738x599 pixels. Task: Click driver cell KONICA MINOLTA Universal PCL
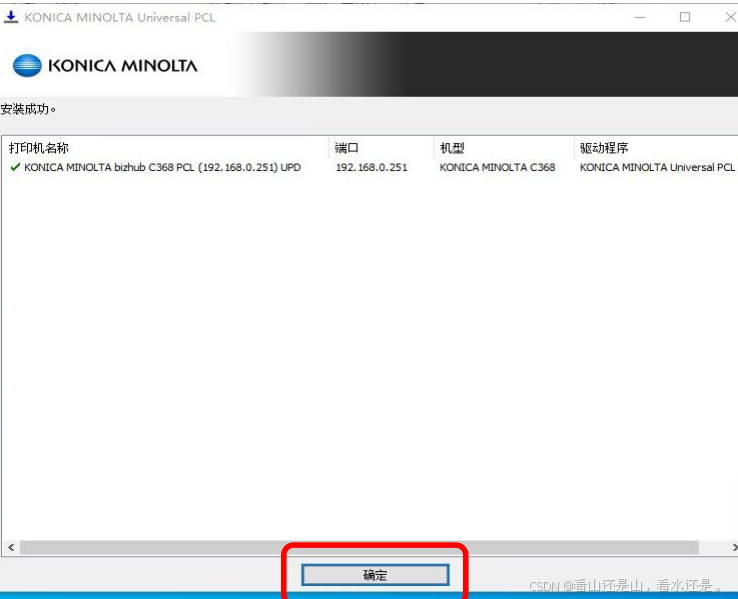point(657,168)
